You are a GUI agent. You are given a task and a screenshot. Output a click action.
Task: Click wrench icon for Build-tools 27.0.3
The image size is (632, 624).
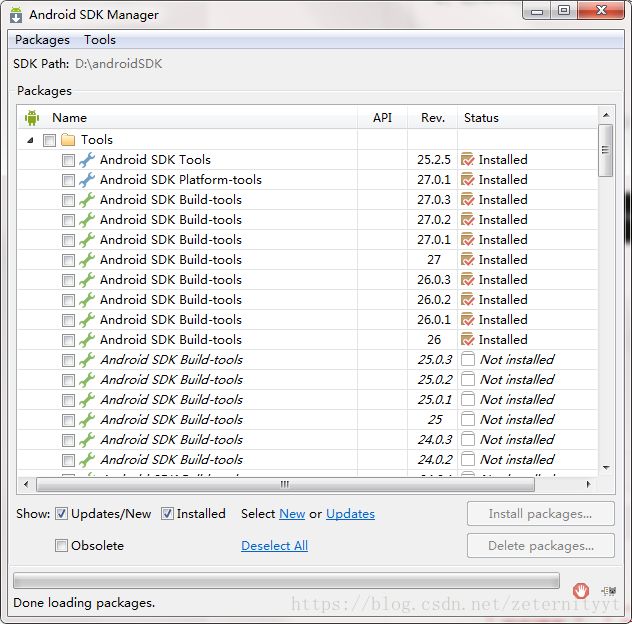point(87,200)
